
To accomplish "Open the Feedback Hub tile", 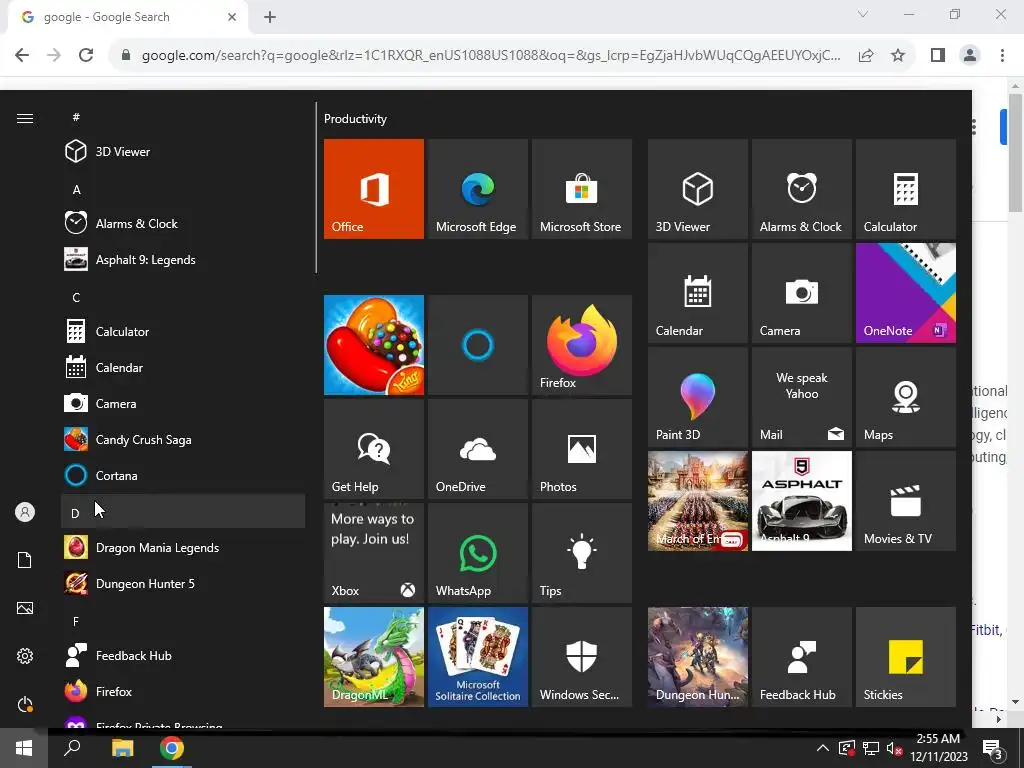I will [801, 656].
